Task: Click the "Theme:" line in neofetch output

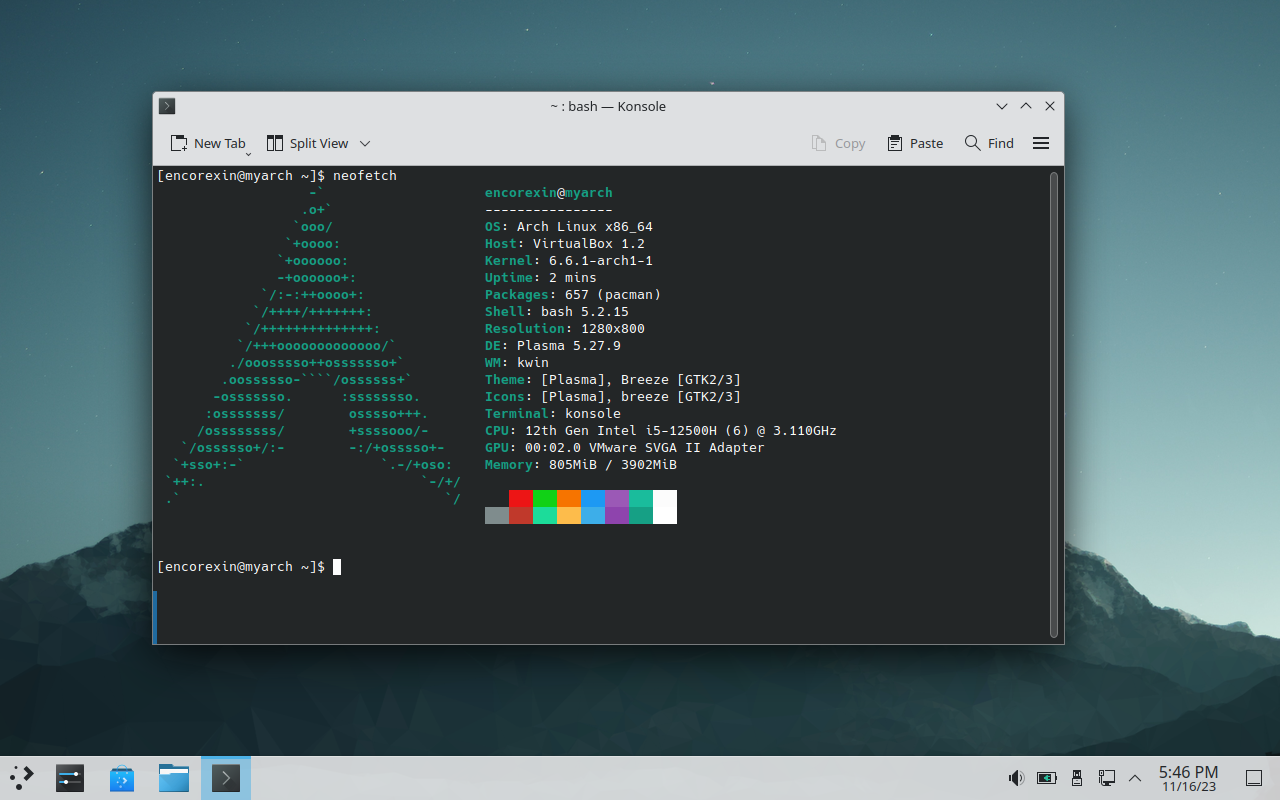Action: click(x=613, y=380)
